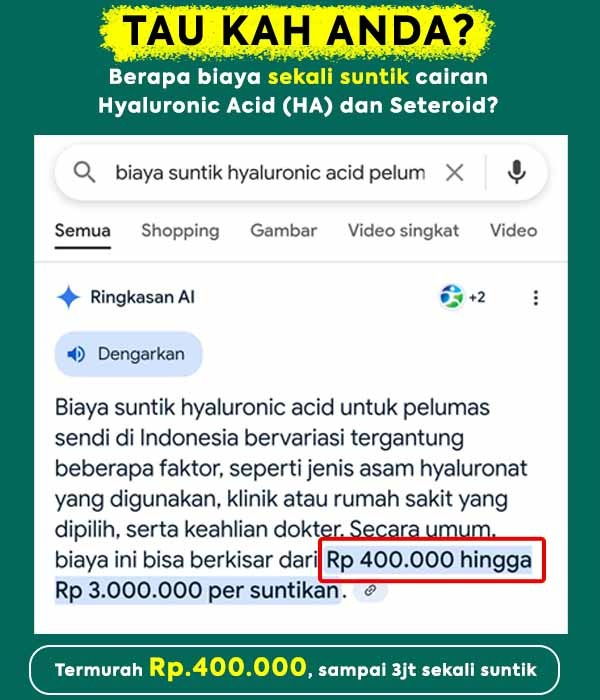Click the Dengarkan listen button
Image resolution: width=600 pixels, height=700 pixels.
129,354
